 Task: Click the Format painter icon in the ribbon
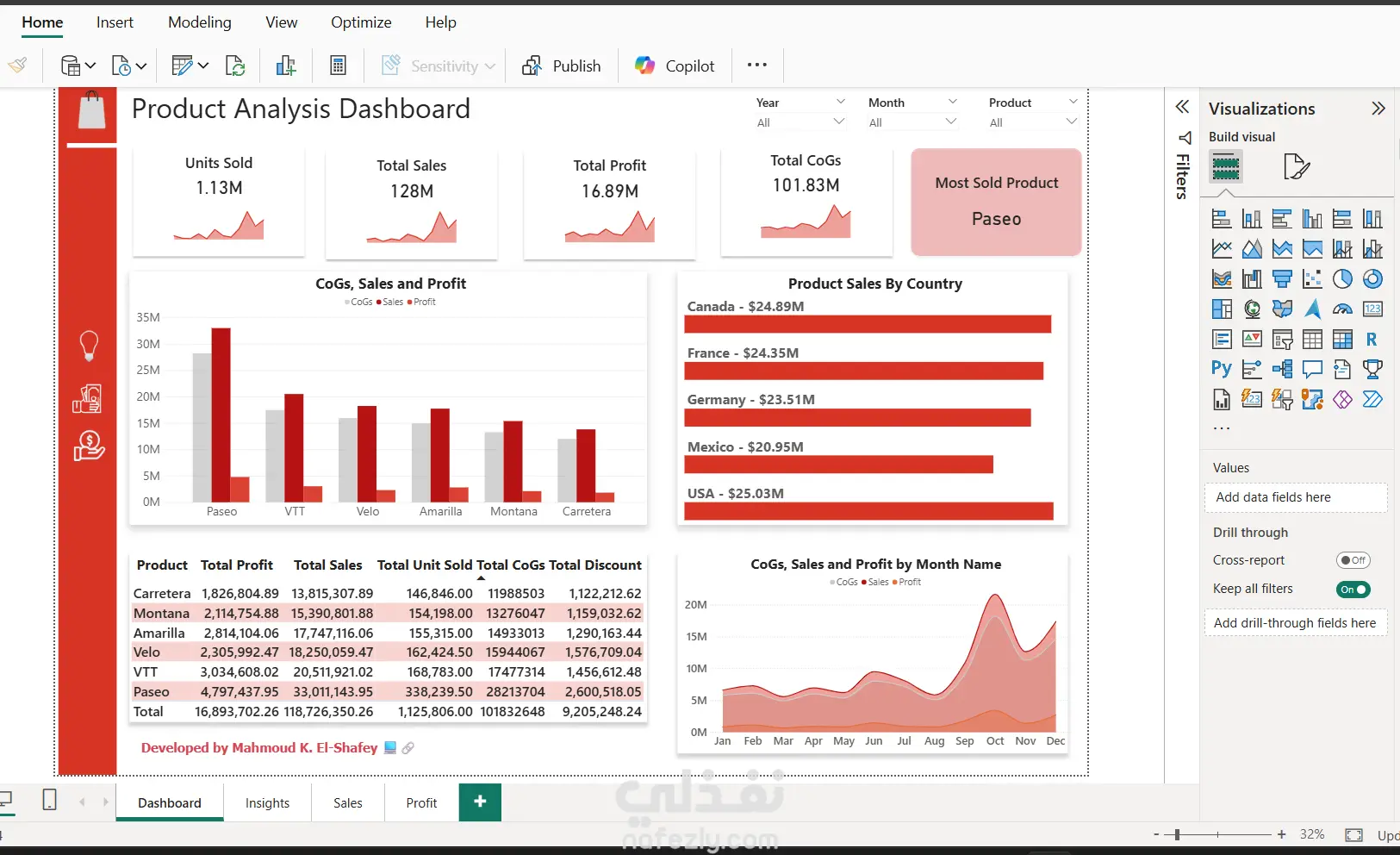(17, 66)
